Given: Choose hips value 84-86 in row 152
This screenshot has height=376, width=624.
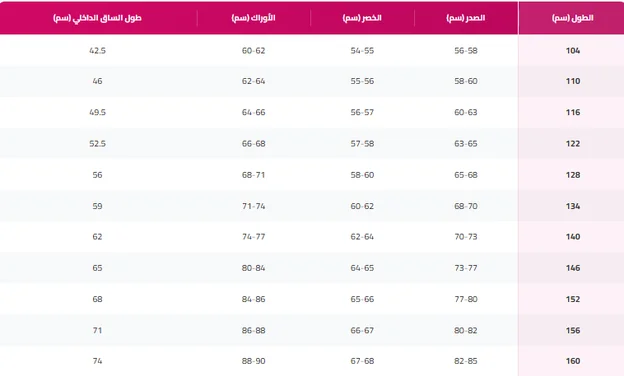Looking at the screenshot, I should (254, 299).
